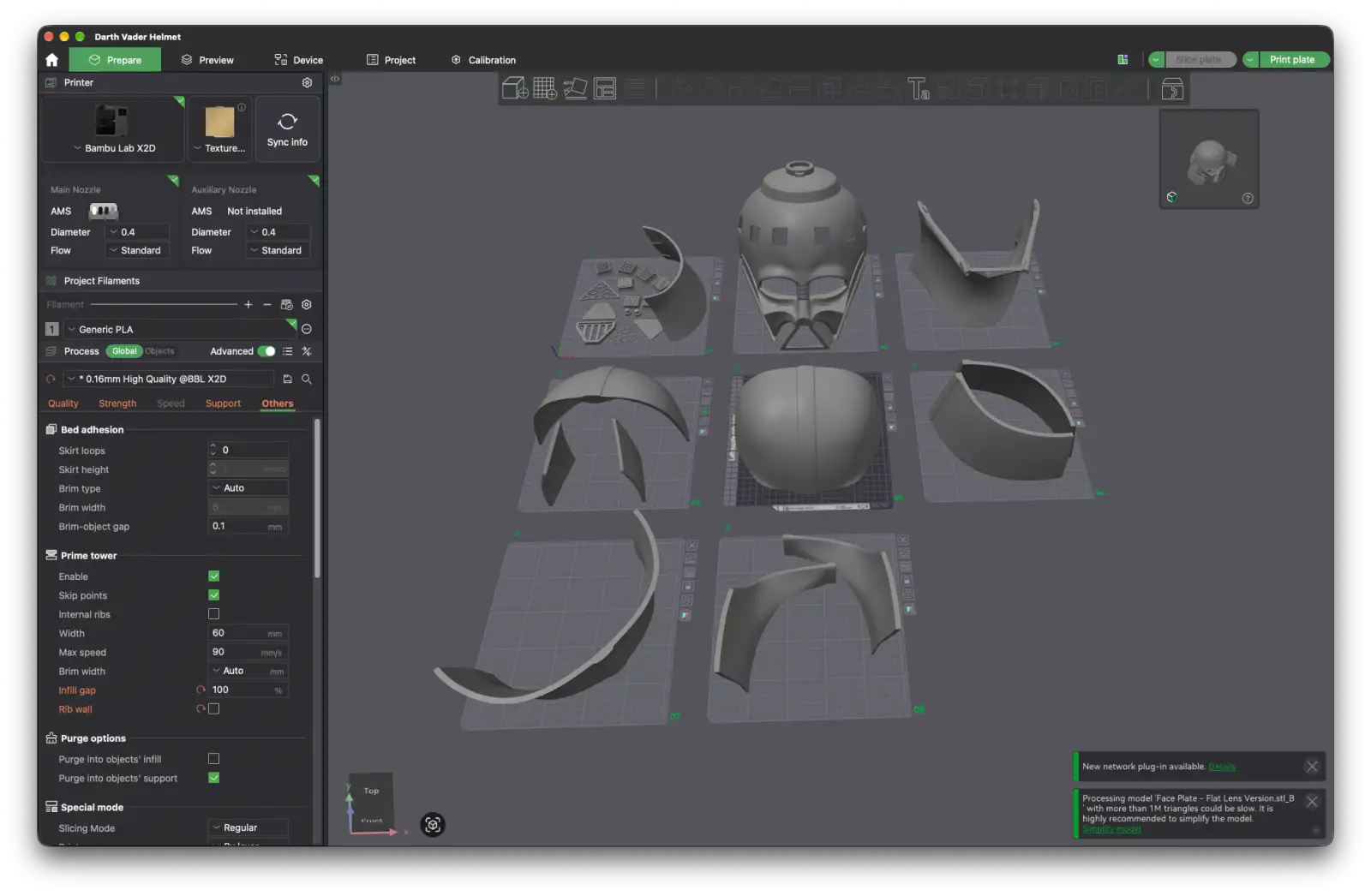The height and width of the screenshot is (896, 1371).
Task: Click the Add object cube icon
Action: tap(515, 88)
